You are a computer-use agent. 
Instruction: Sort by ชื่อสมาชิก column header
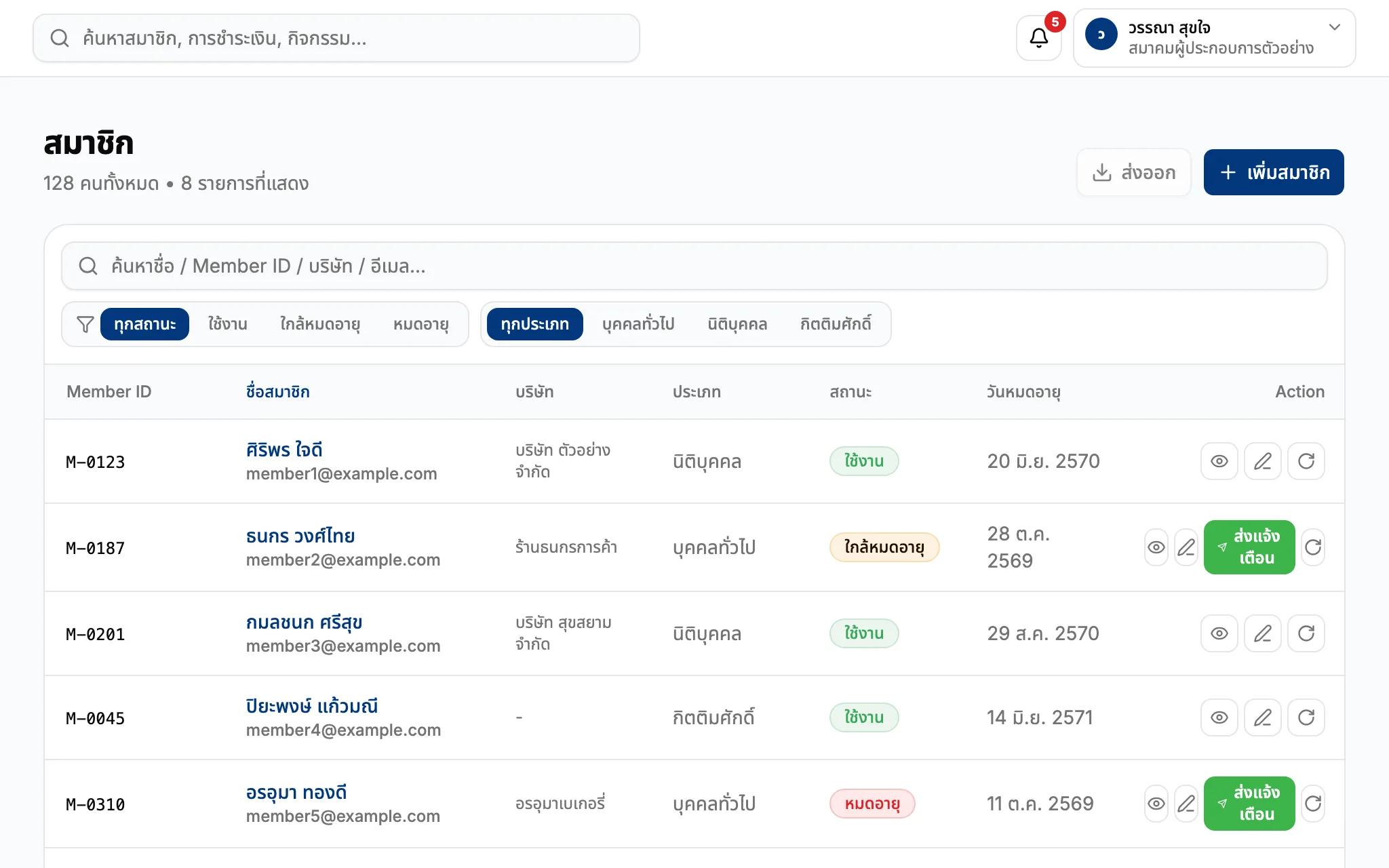[x=277, y=392]
